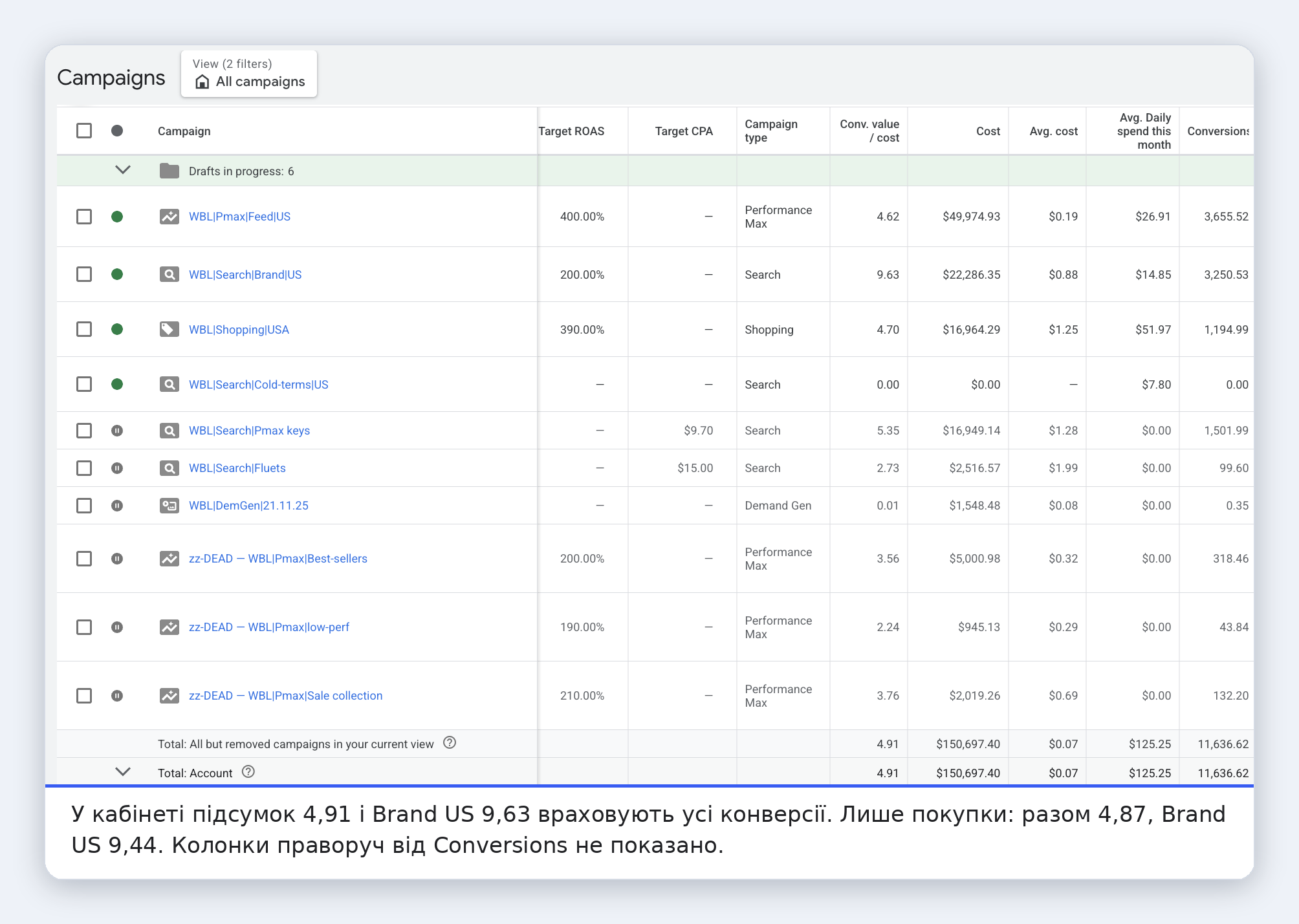Open help icon beside Total: Account

(248, 771)
